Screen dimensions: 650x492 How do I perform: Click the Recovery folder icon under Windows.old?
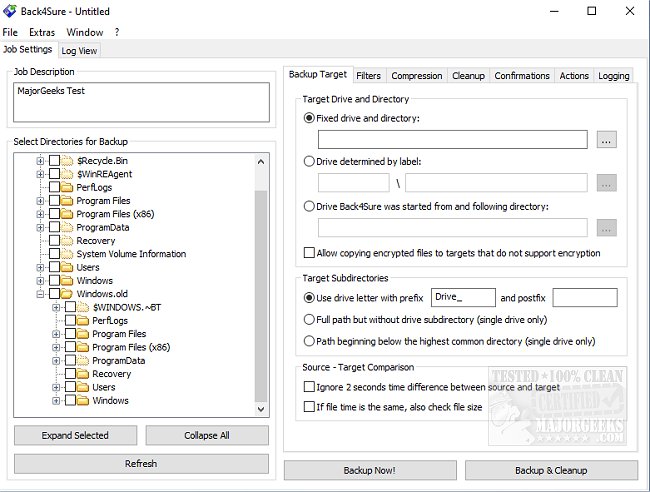pos(83,374)
